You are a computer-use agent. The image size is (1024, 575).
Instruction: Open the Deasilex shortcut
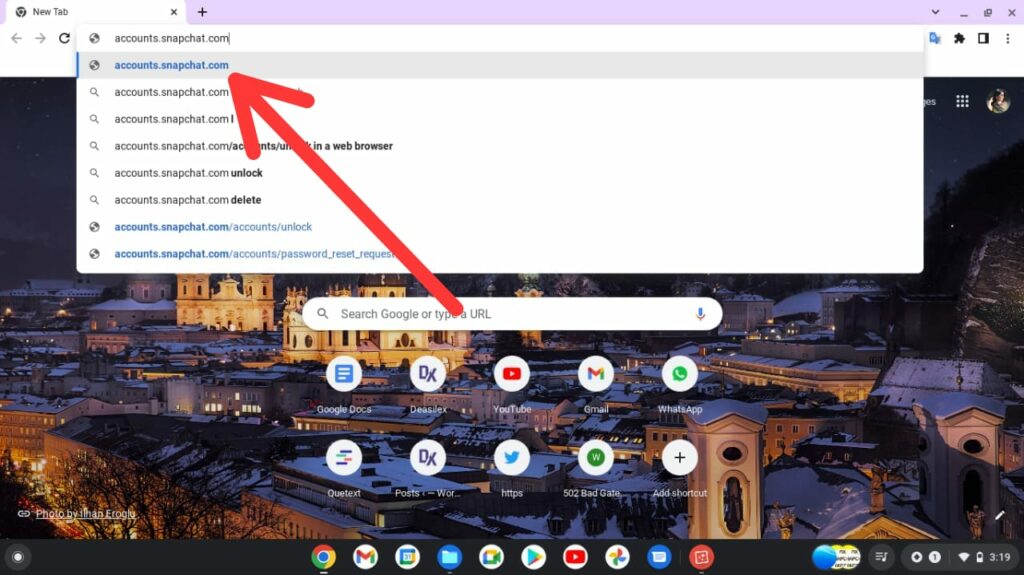point(428,386)
